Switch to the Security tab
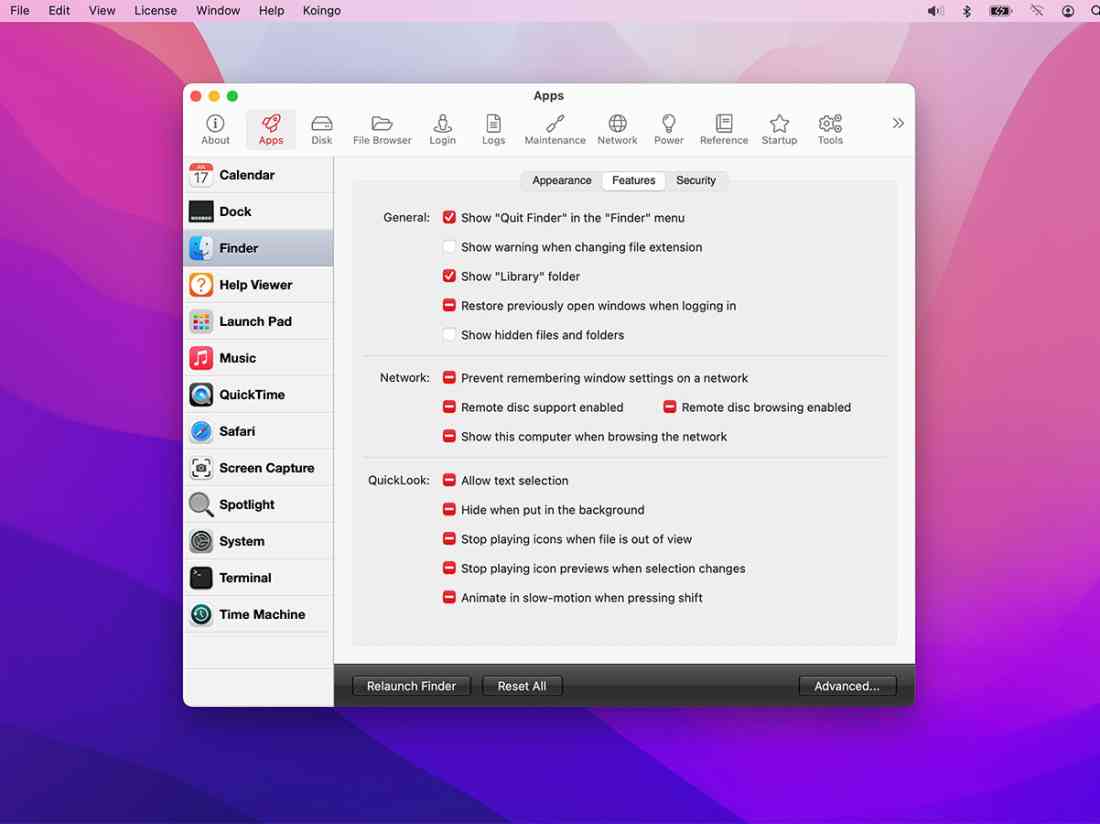Viewport: 1100px width, 824px height. click(x=696, y=180)
